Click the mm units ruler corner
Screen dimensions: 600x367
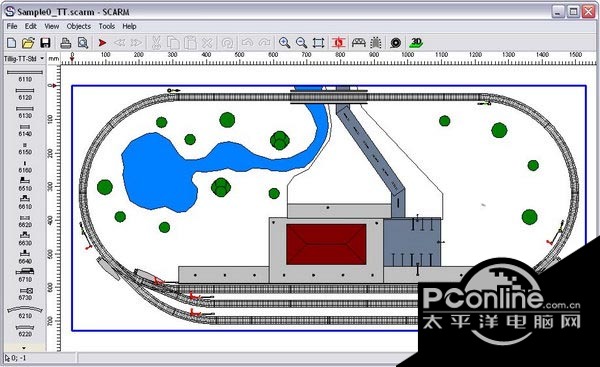(x=54, y=59)
